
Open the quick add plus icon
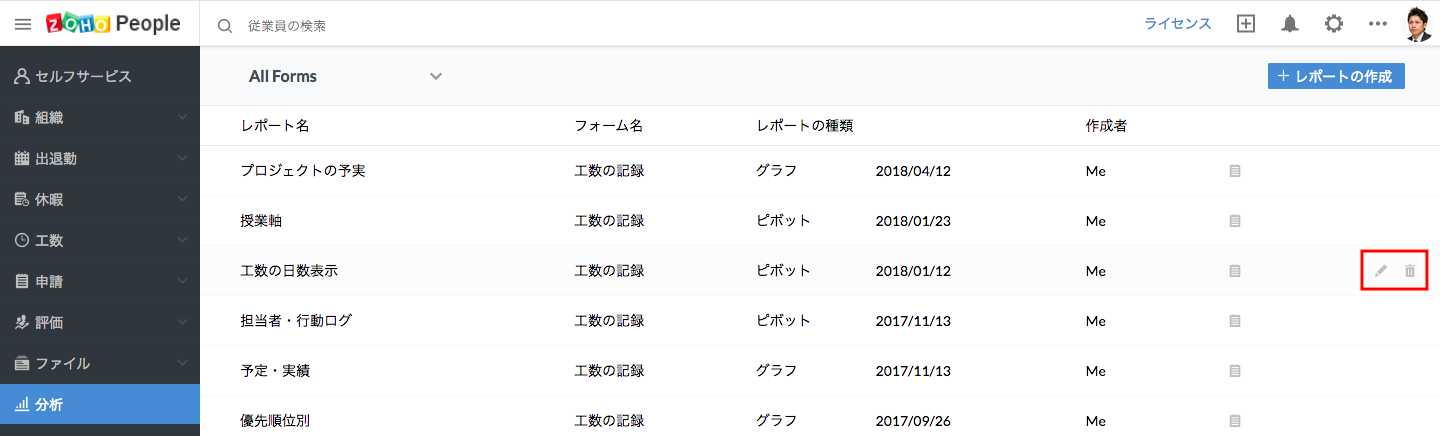pos(1245,24)
